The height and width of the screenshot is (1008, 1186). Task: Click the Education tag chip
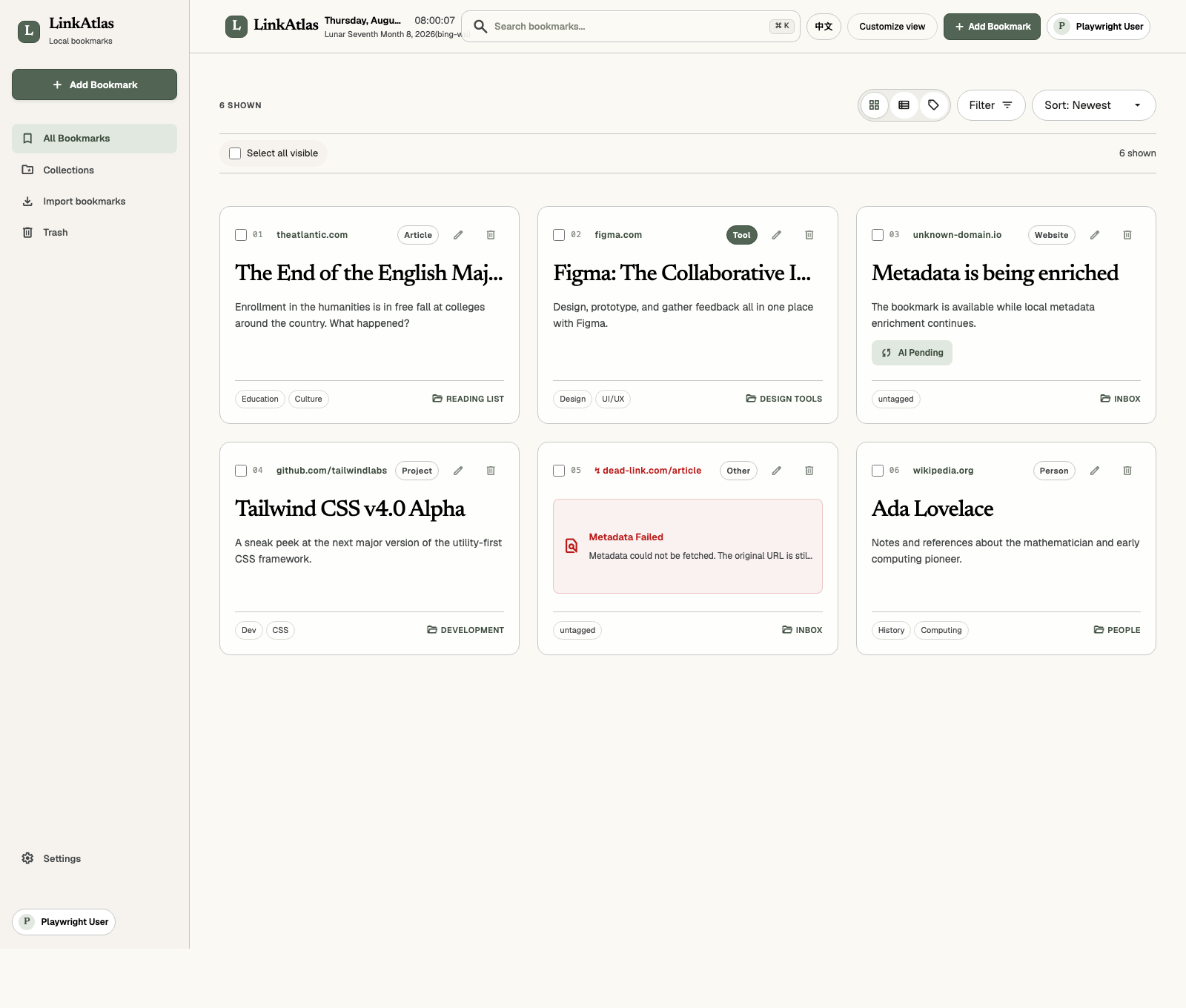260,399
